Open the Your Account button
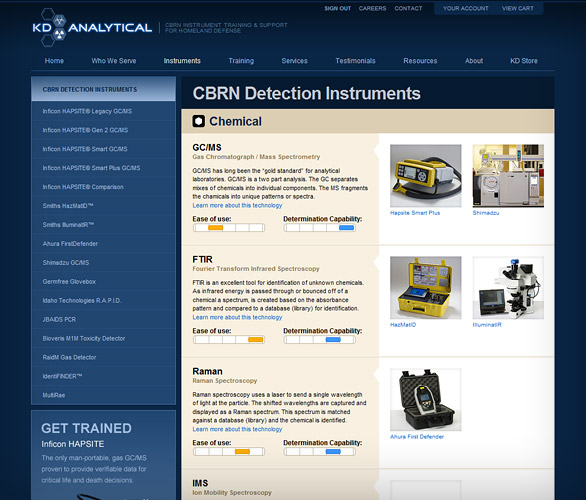The height and width of the screenshot is (500, 586). (x=466, y=8)
